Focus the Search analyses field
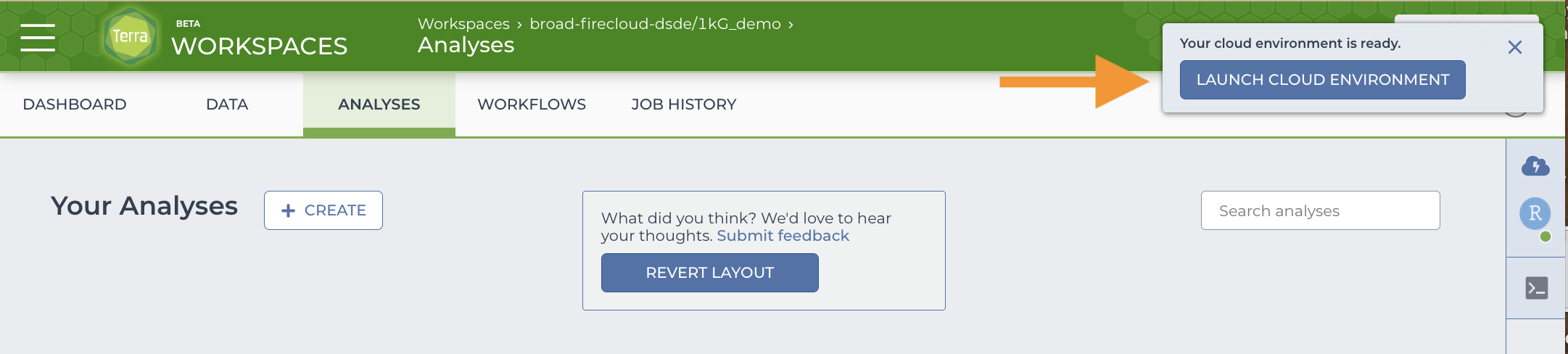 click(x=1320, y=210)
